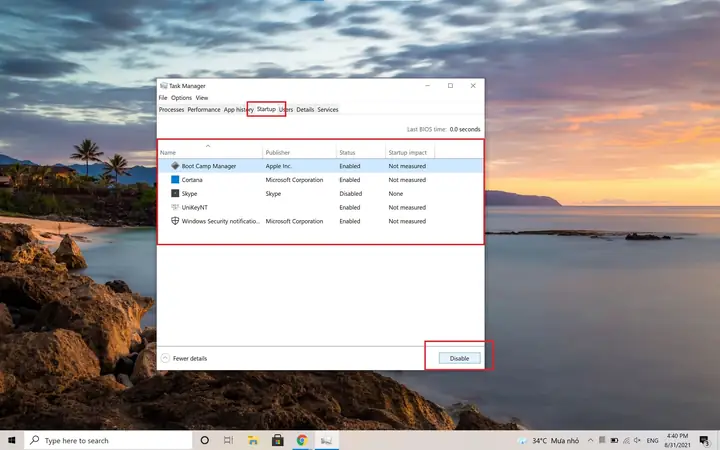This screenshot has width=720, height=450.
Task: Click the Type here to search box
Action: [x=108, y=440]
